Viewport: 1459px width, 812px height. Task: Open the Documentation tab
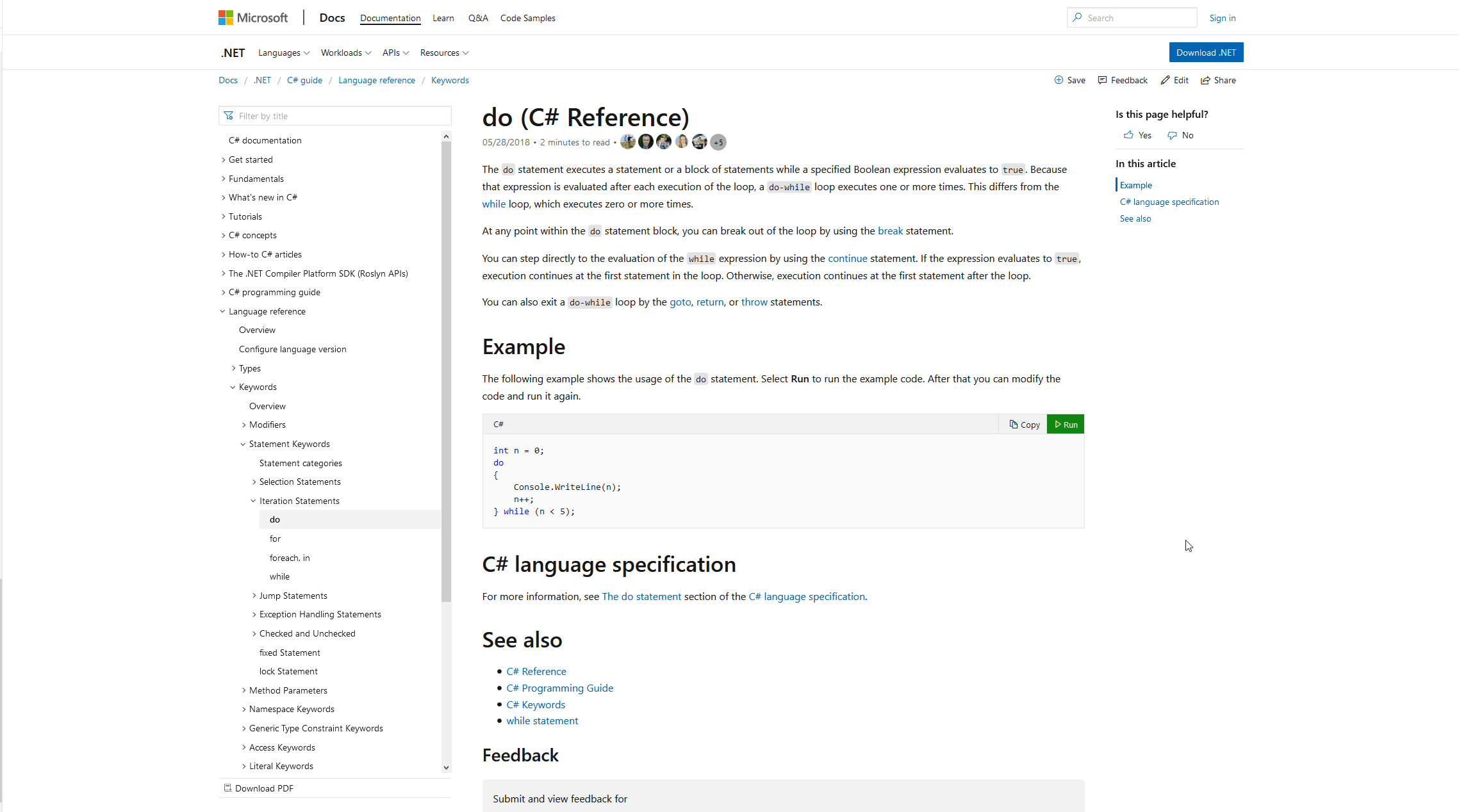(x=390, y=18)
